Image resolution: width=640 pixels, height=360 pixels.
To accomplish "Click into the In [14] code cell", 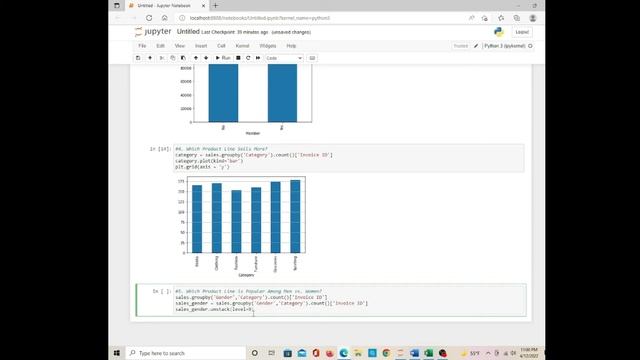I will (349, 158).
